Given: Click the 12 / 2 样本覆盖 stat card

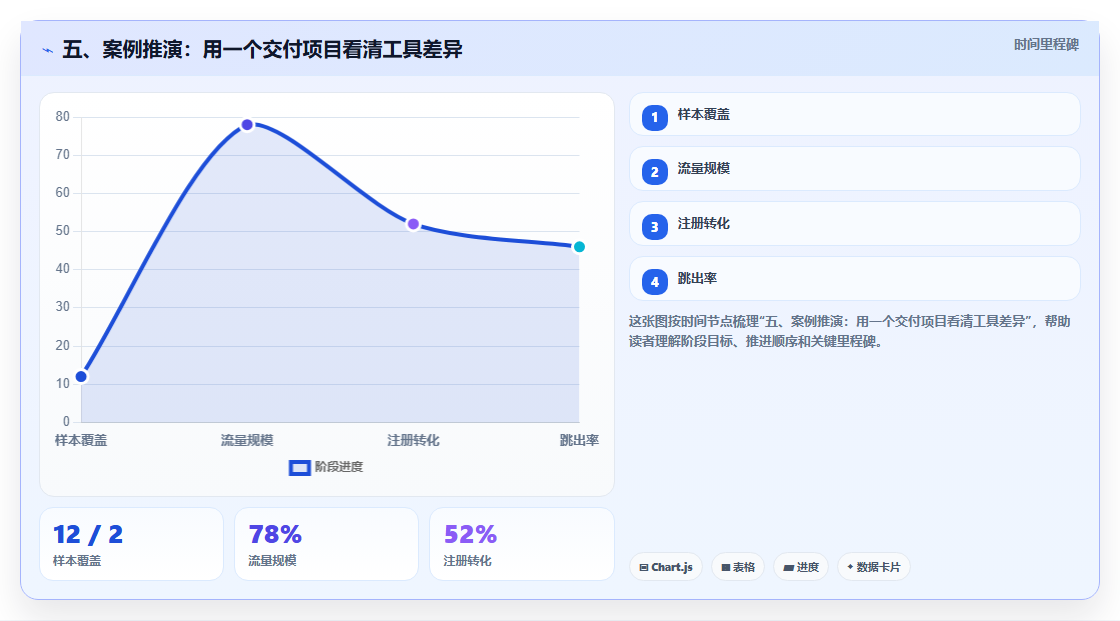Looking at the screenshot, I should click(131, 545).
